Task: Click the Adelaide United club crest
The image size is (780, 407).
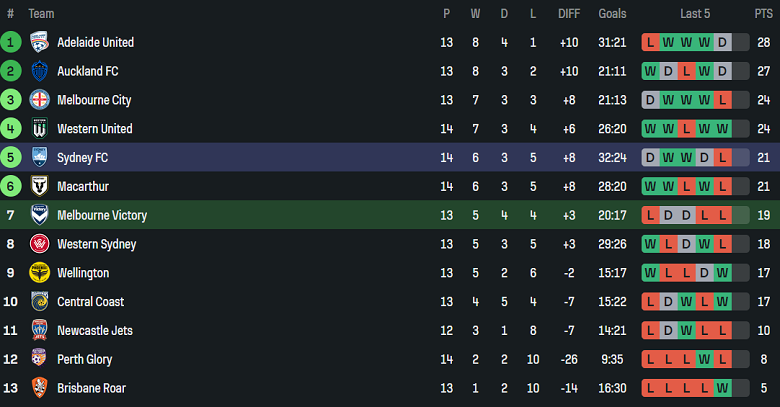Action: 39,42
